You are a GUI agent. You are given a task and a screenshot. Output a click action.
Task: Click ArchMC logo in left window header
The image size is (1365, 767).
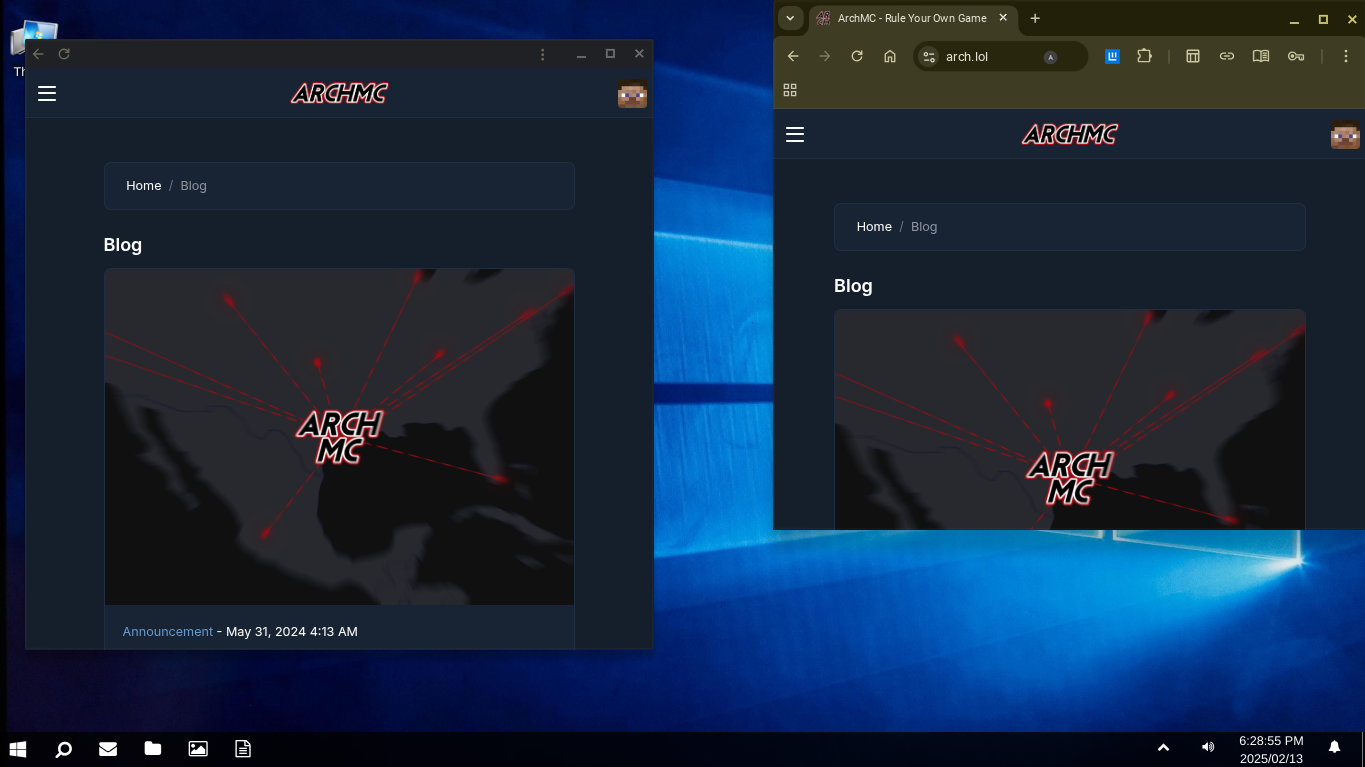(339, 93)
